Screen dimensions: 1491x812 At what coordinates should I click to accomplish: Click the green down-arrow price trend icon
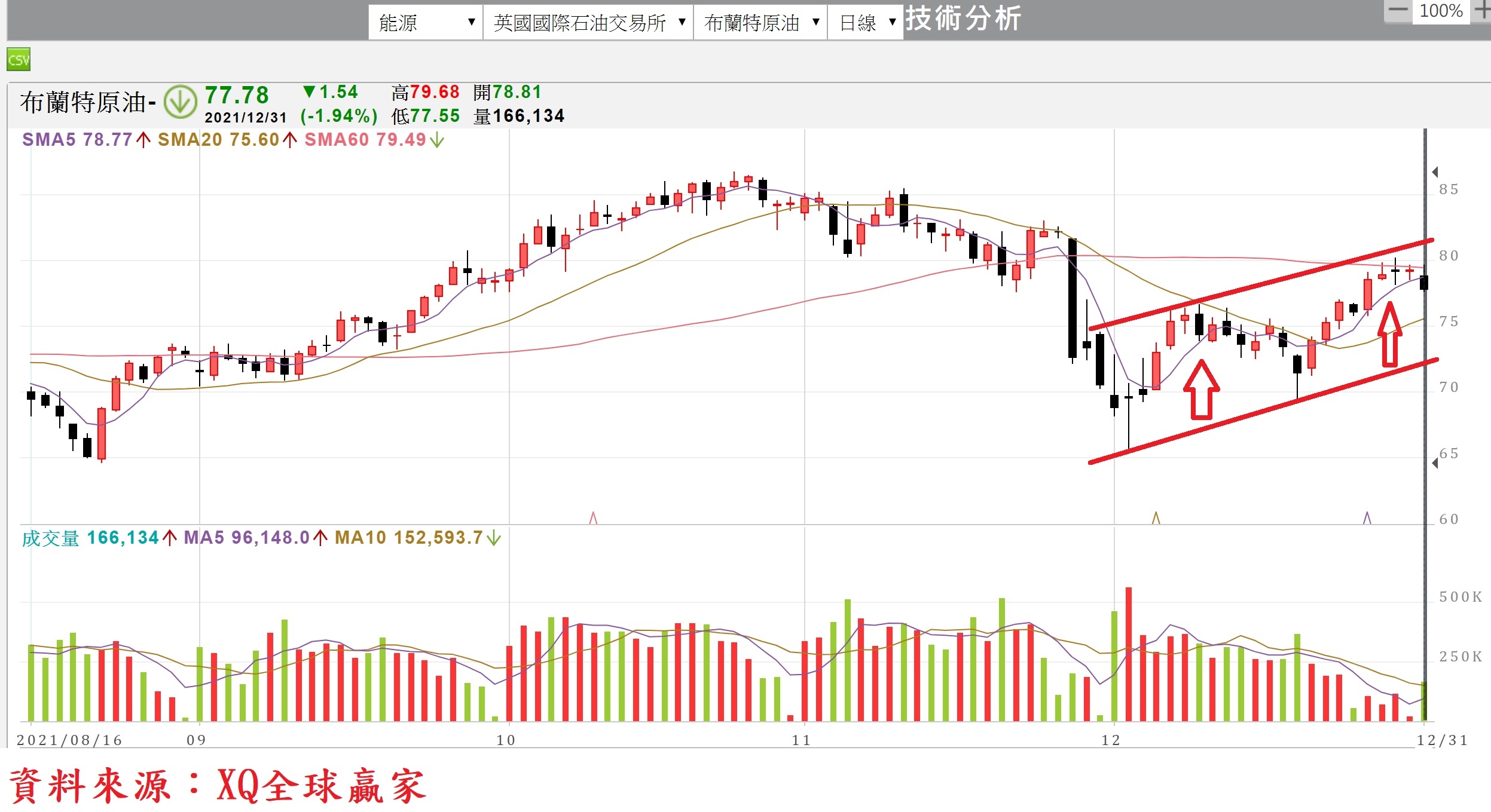point(180,102)
